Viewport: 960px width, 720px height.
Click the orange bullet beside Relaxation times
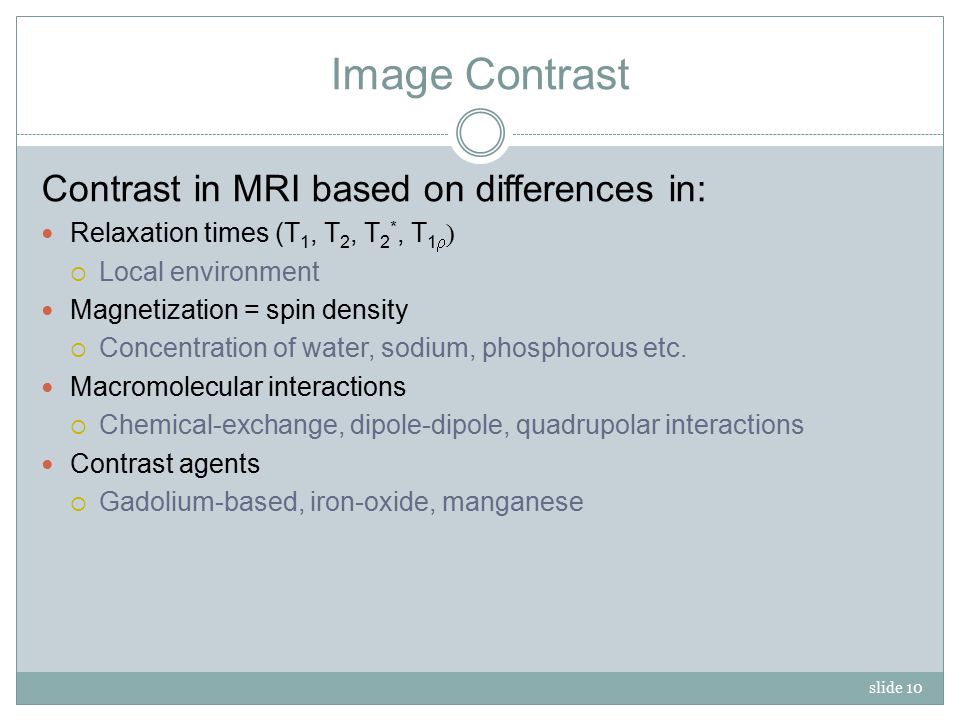[48, 233]
